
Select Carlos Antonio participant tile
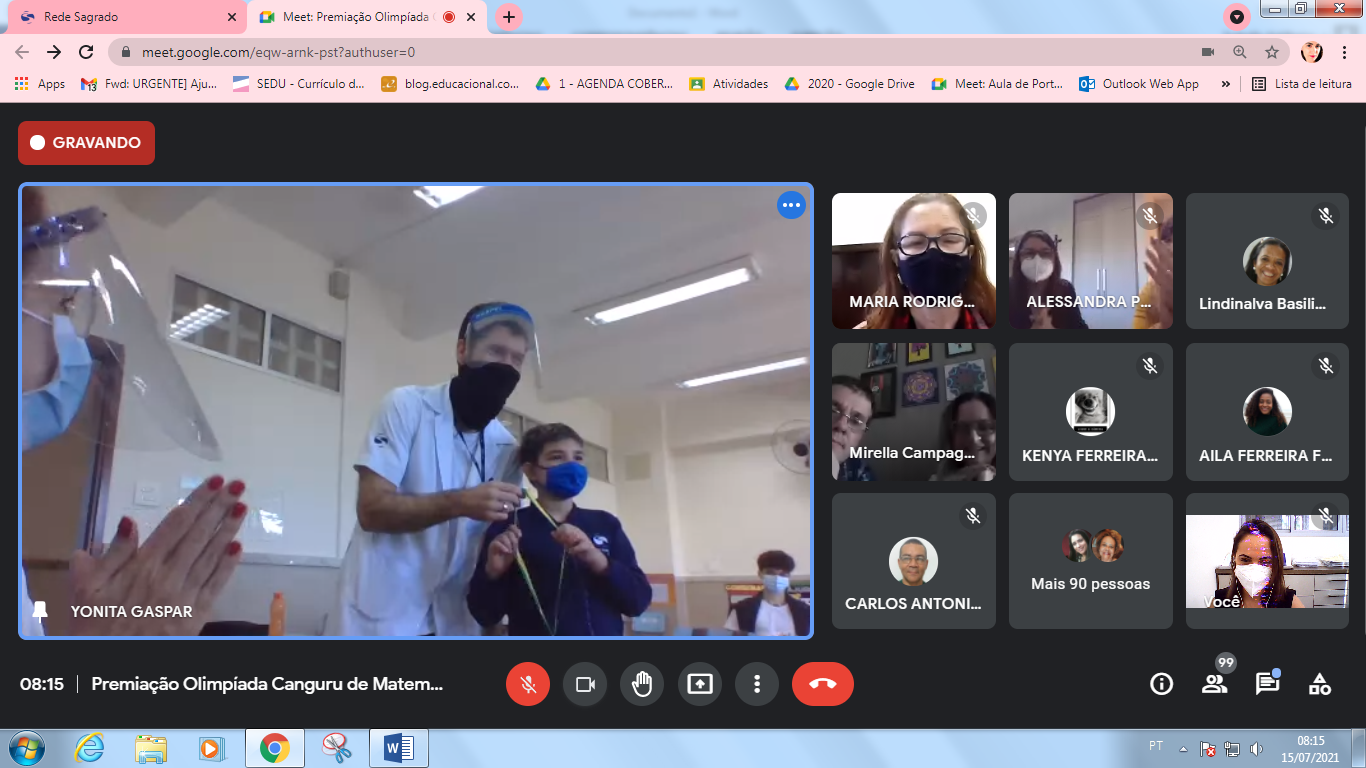click(914, 561)
